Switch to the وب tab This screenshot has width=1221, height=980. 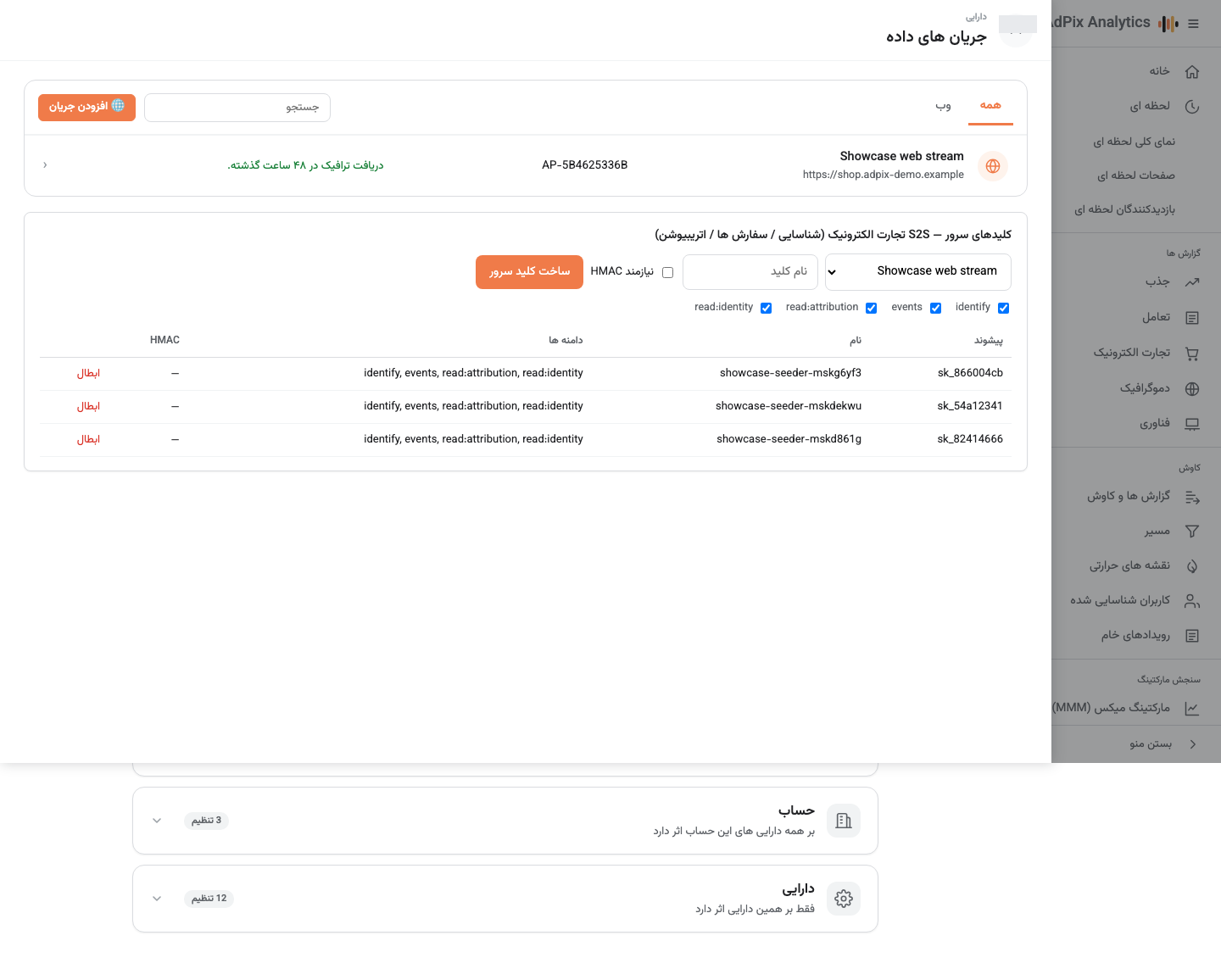point(943,106)
